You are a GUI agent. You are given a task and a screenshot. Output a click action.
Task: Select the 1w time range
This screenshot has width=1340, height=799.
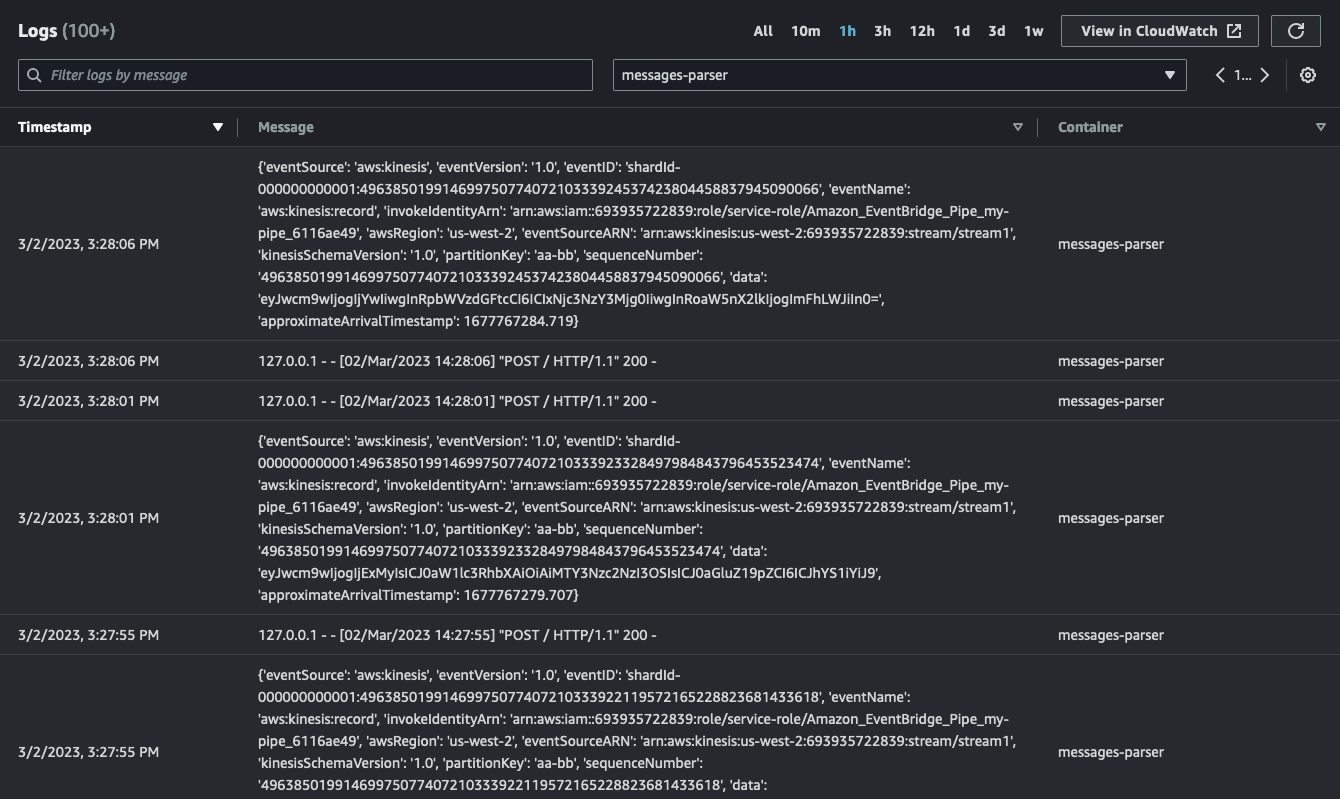[x=1034, y=31]
